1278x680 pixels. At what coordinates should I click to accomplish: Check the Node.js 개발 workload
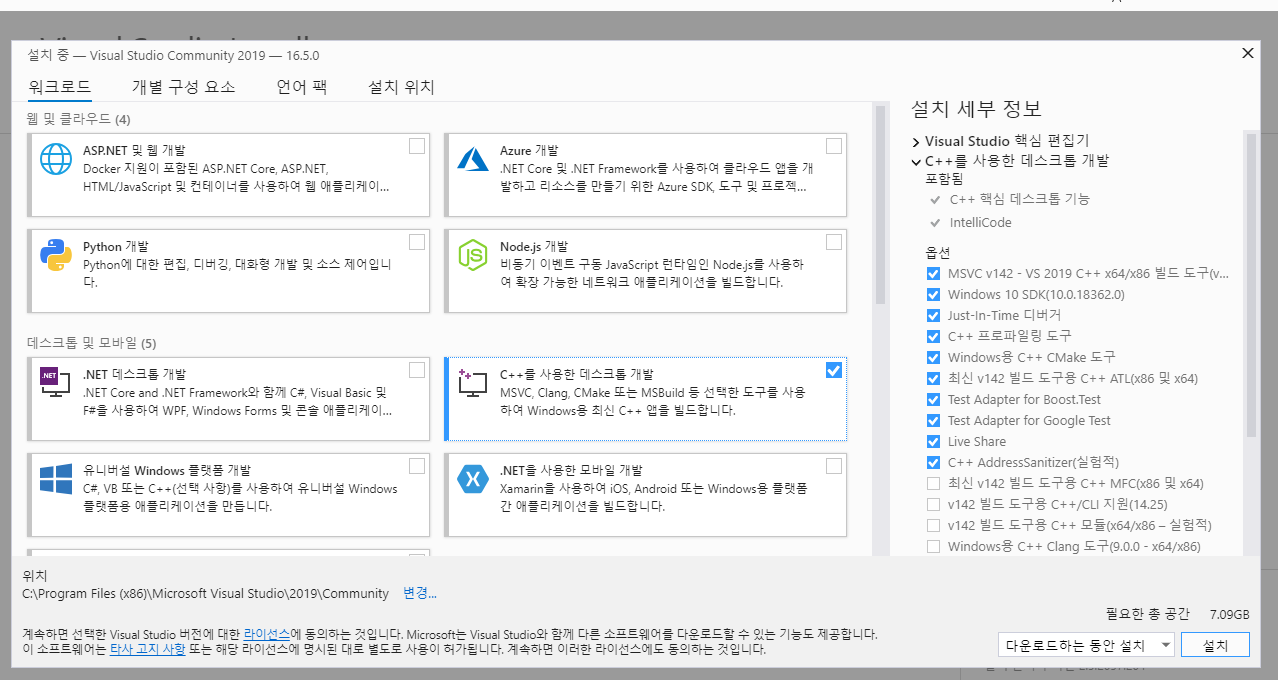click(x=834, y=242)
